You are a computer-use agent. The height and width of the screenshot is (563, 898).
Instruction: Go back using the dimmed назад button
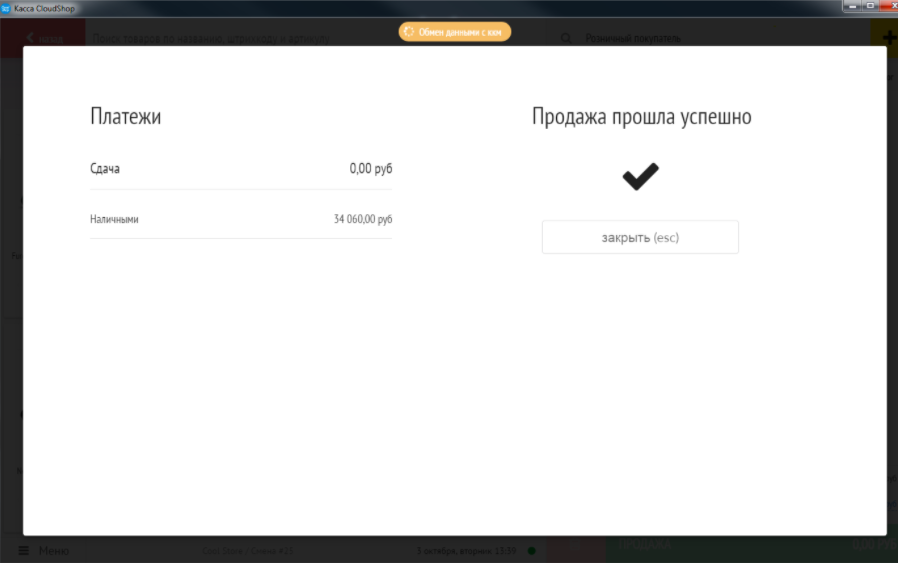[44, 38]
